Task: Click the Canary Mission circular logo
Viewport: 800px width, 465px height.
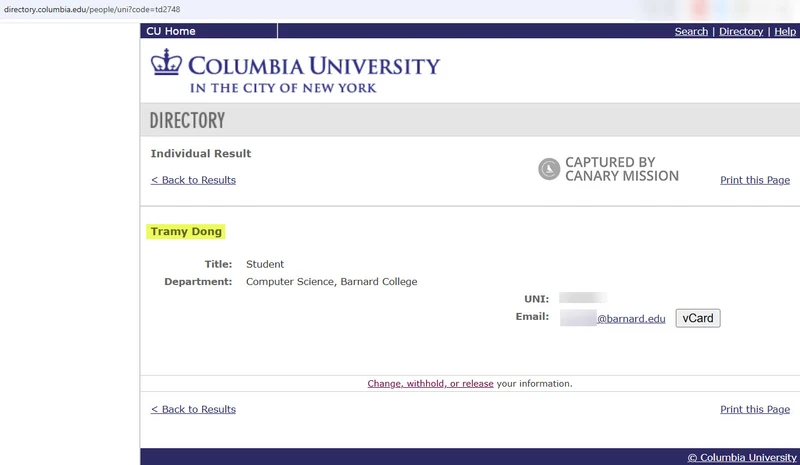Action: (549, 169)
